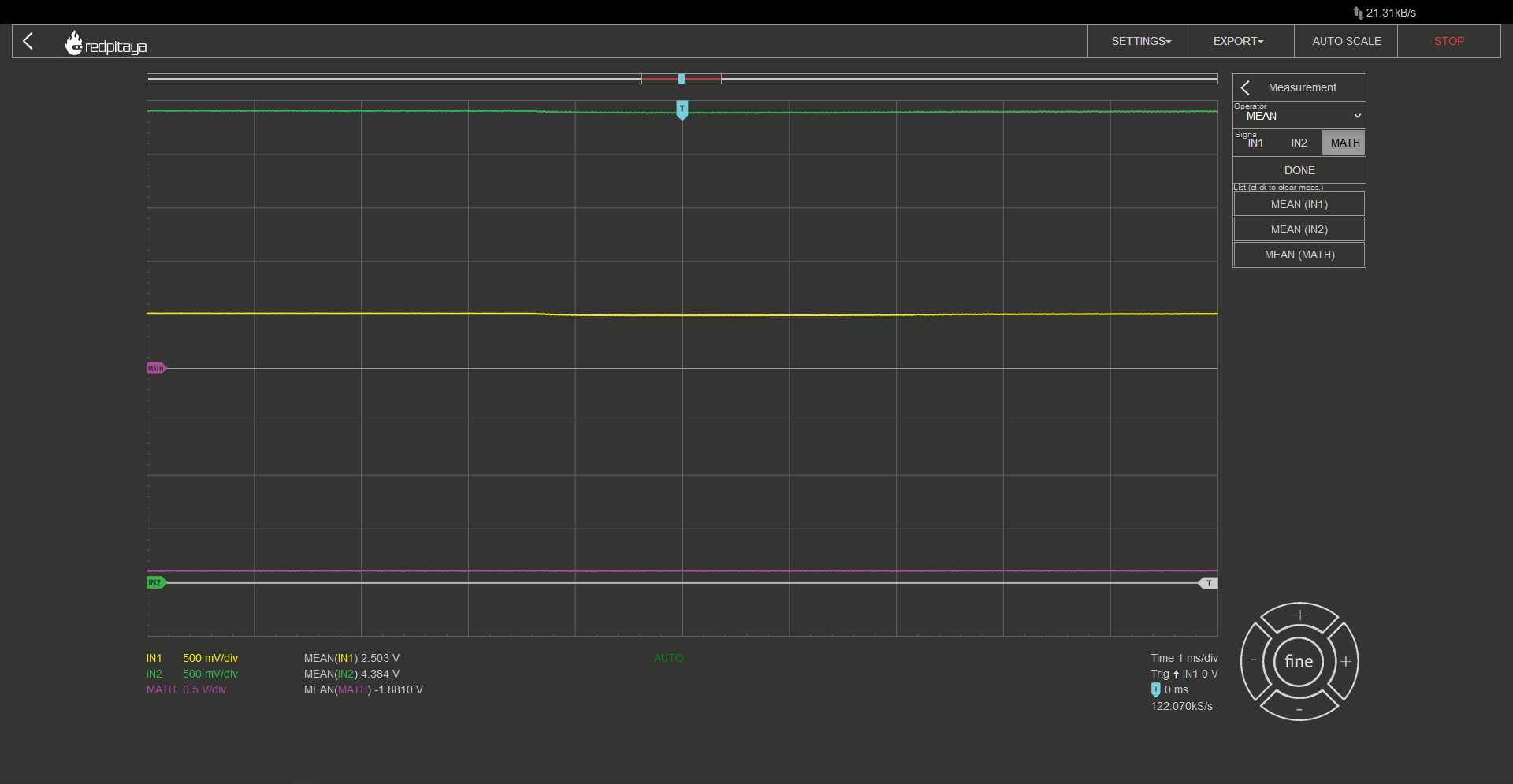Image resolution: width=1513 pixels, height=784 pixels.
Task: Click the IN2 channel offset marker
Action: click(156, 583)
